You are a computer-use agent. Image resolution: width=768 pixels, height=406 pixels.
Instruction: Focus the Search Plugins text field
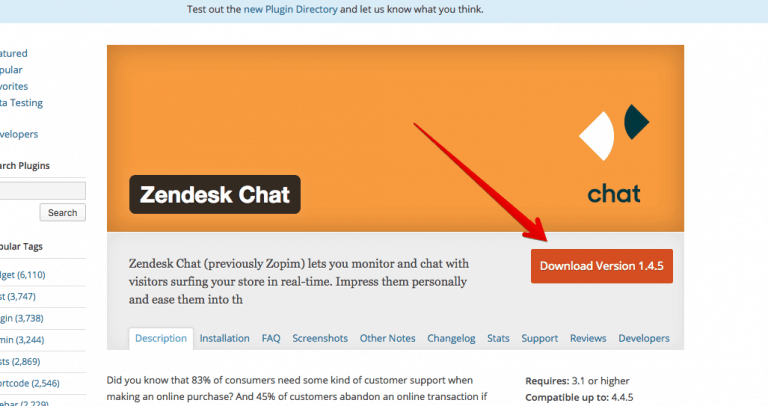point(42,191)
